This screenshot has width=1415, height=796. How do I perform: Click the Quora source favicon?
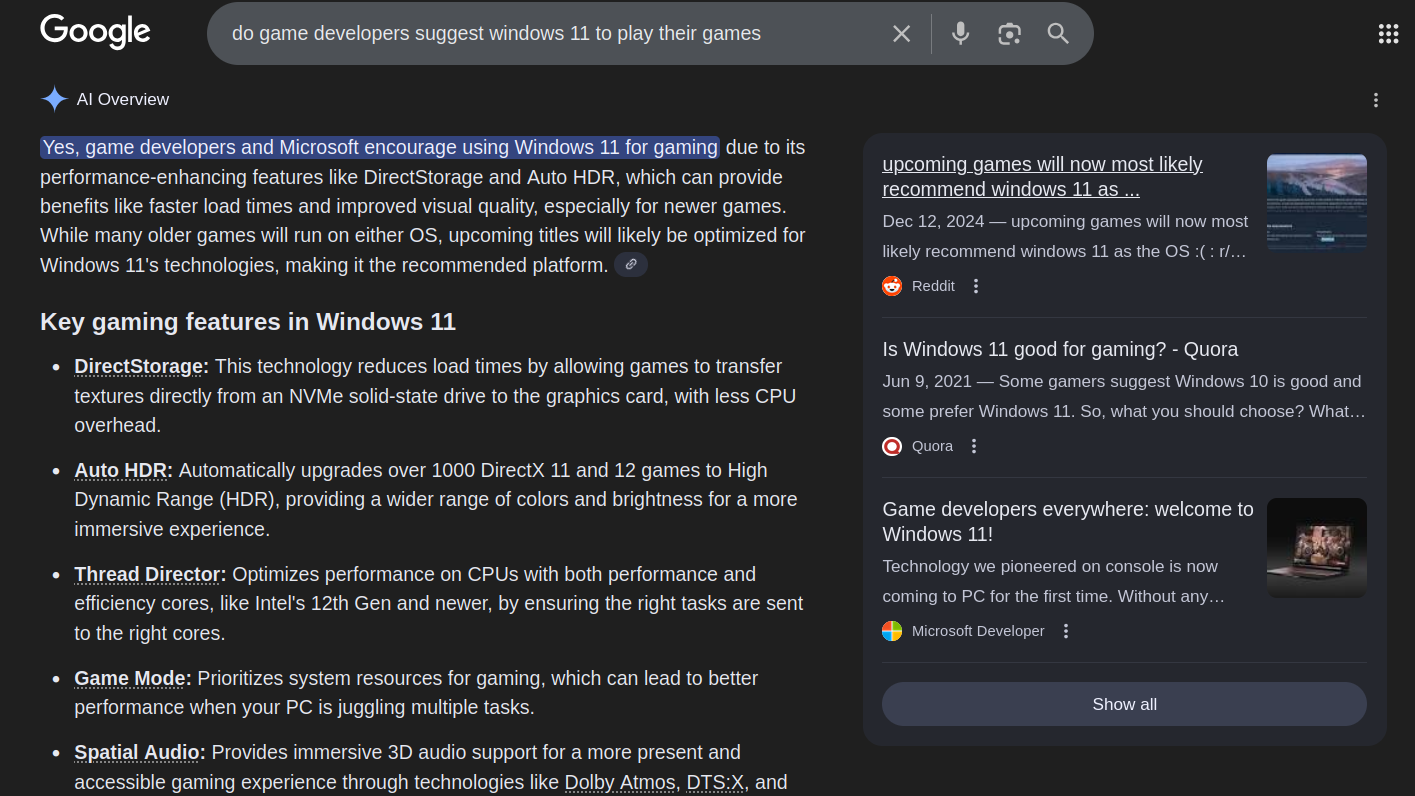click(x=892, y=446)
